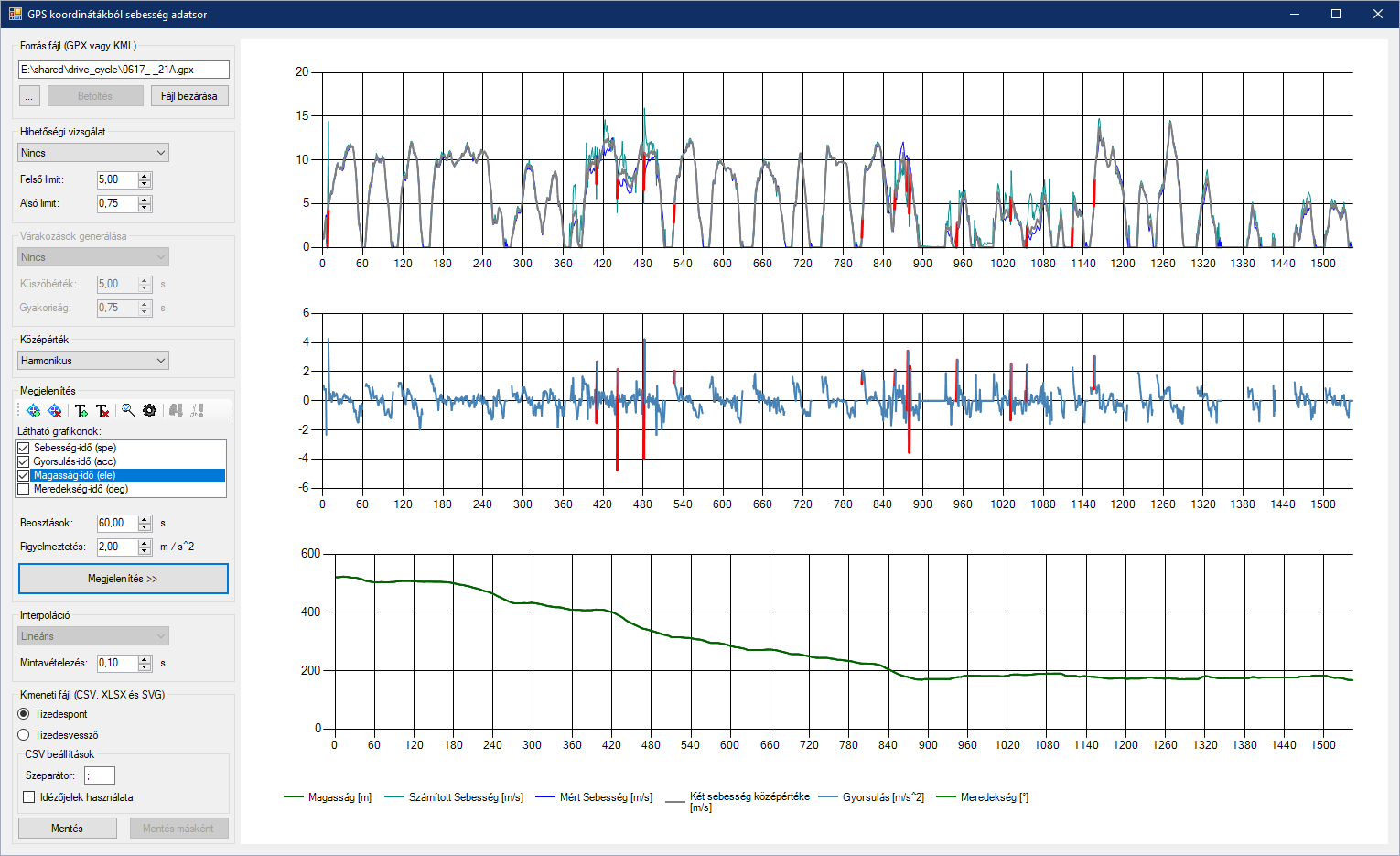
Task: Click the source file path field
Action: (x=124, y=70)
